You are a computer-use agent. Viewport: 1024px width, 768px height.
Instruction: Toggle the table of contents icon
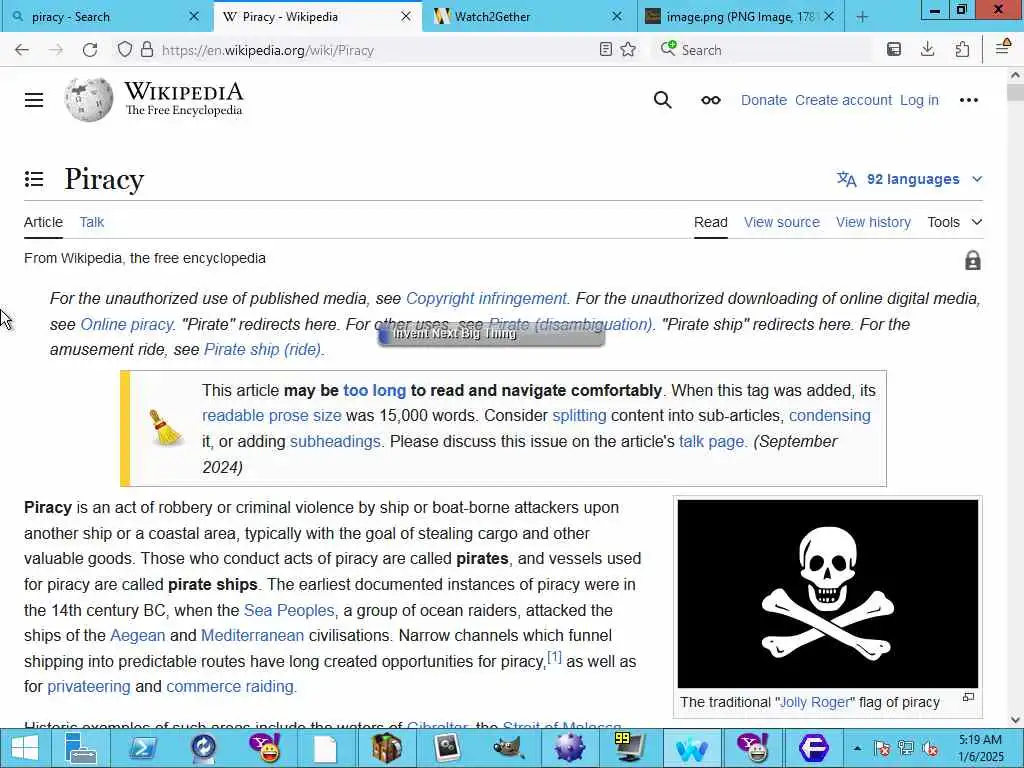[34, 179]
